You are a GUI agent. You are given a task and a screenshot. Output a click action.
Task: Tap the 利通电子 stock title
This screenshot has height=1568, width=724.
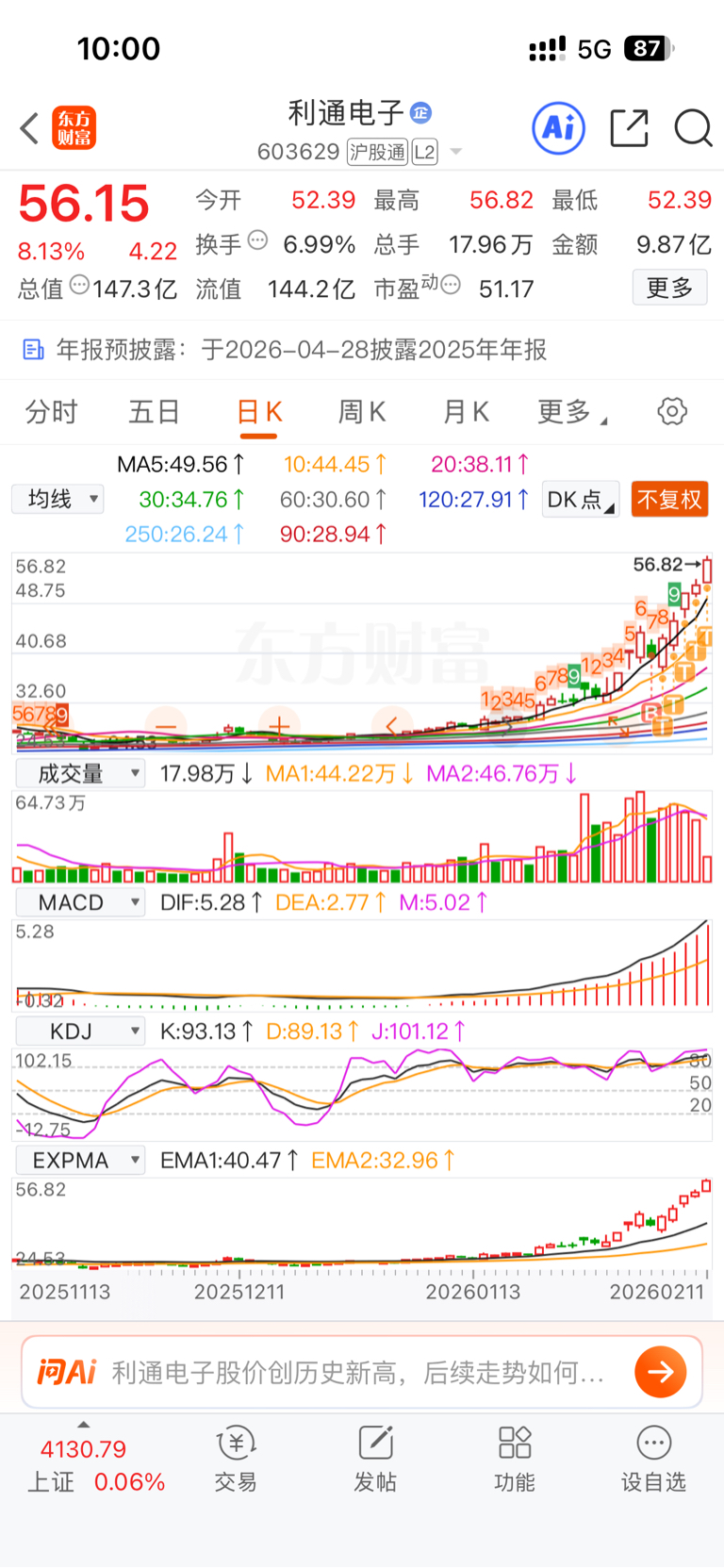346,113
